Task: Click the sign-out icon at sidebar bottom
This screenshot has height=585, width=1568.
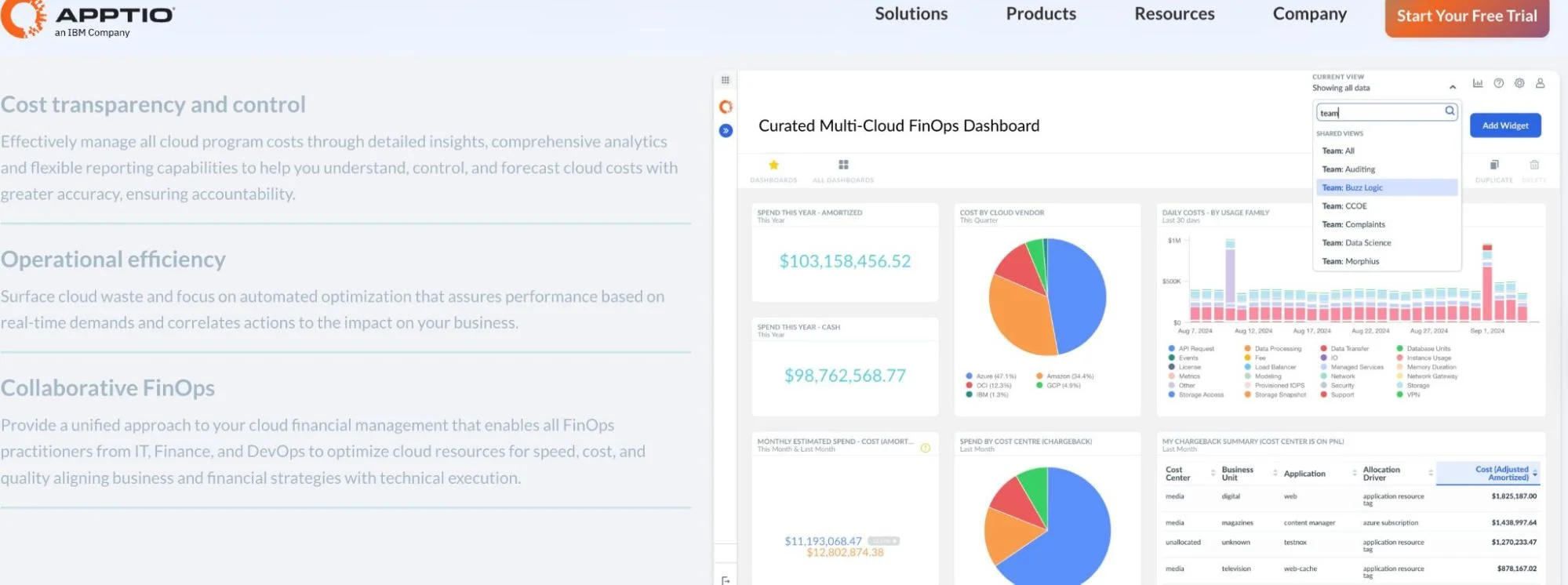Action: [x=726, y=580]
